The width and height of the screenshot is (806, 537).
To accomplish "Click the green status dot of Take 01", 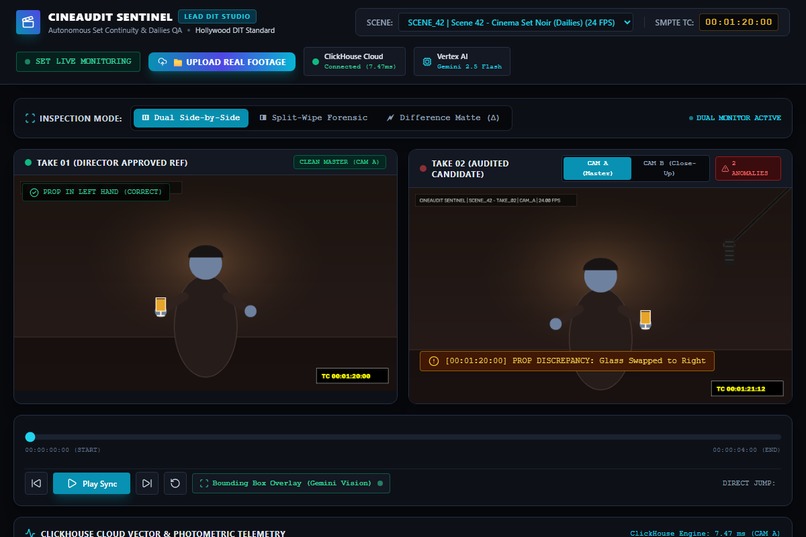I will (x=28, y=162).
